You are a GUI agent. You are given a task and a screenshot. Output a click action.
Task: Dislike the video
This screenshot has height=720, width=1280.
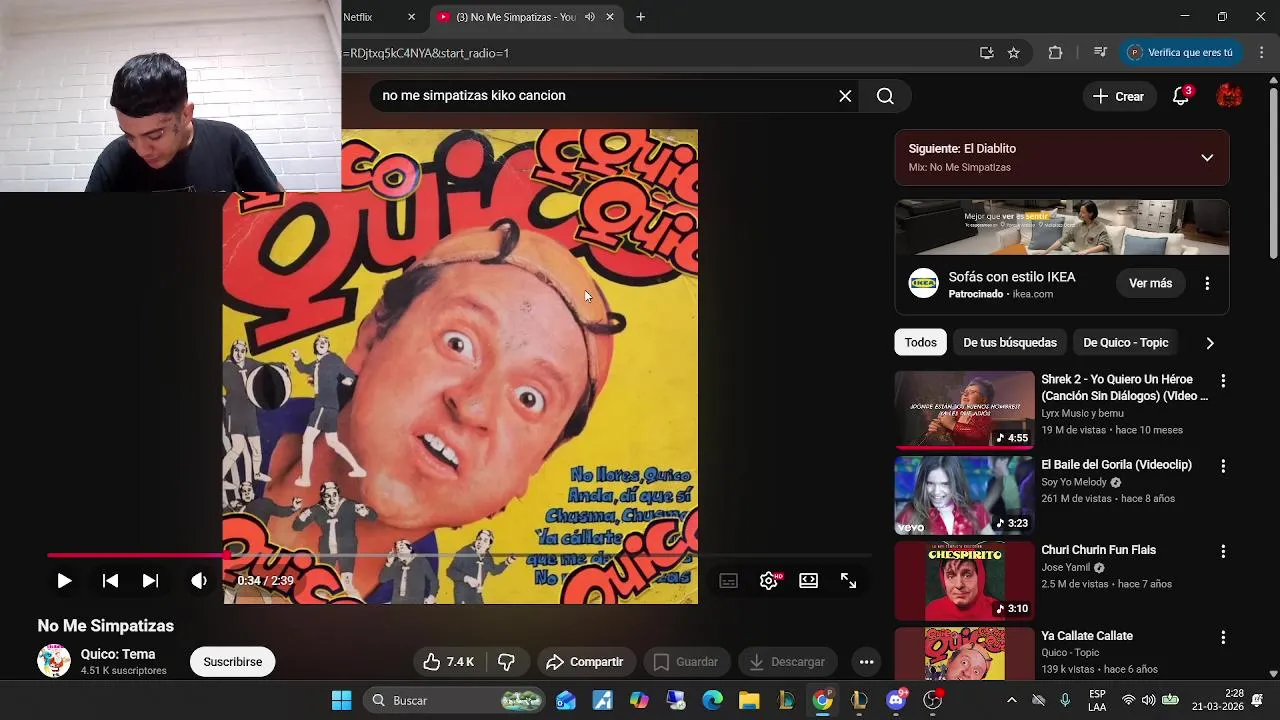(506, 662)
